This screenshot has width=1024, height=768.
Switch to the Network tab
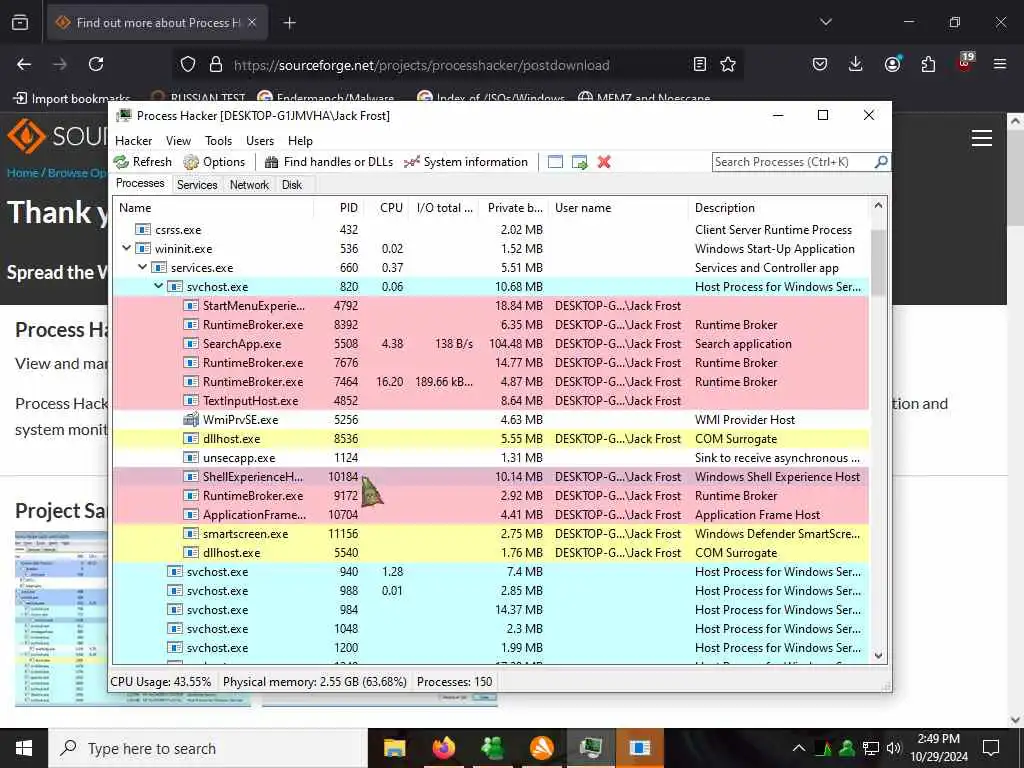click(249, 185)
